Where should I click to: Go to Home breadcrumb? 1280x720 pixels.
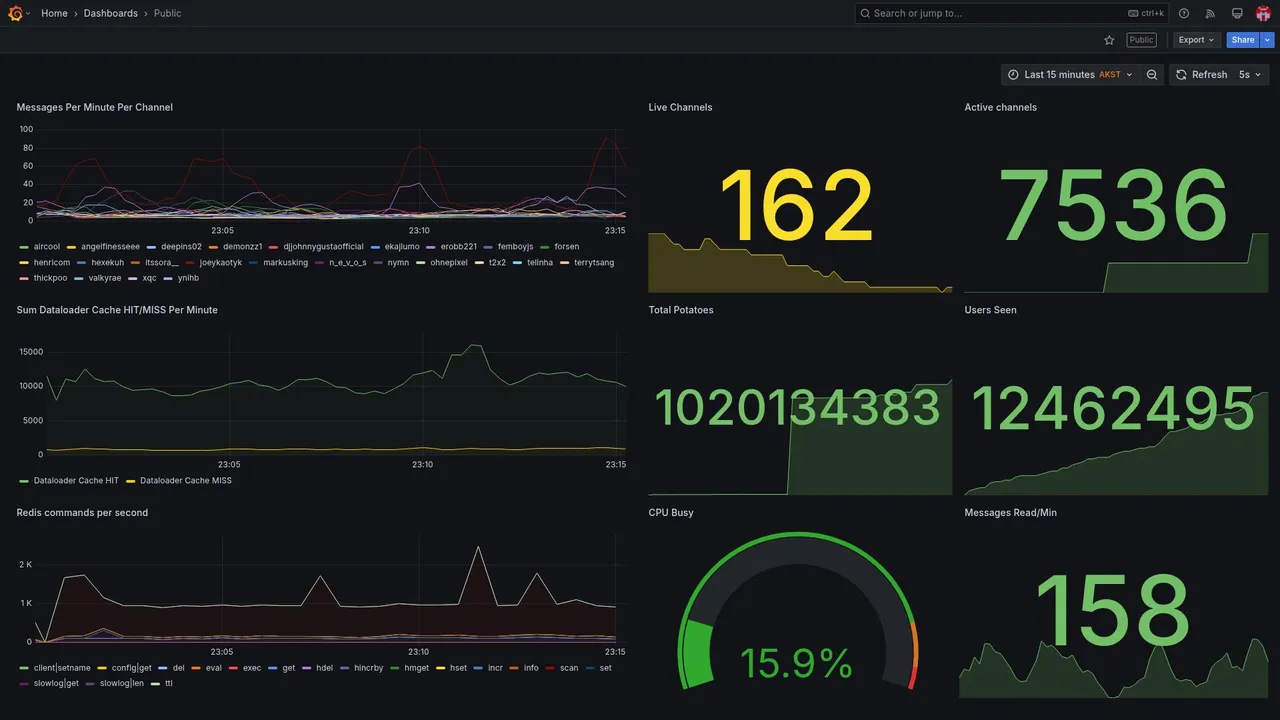54,13
